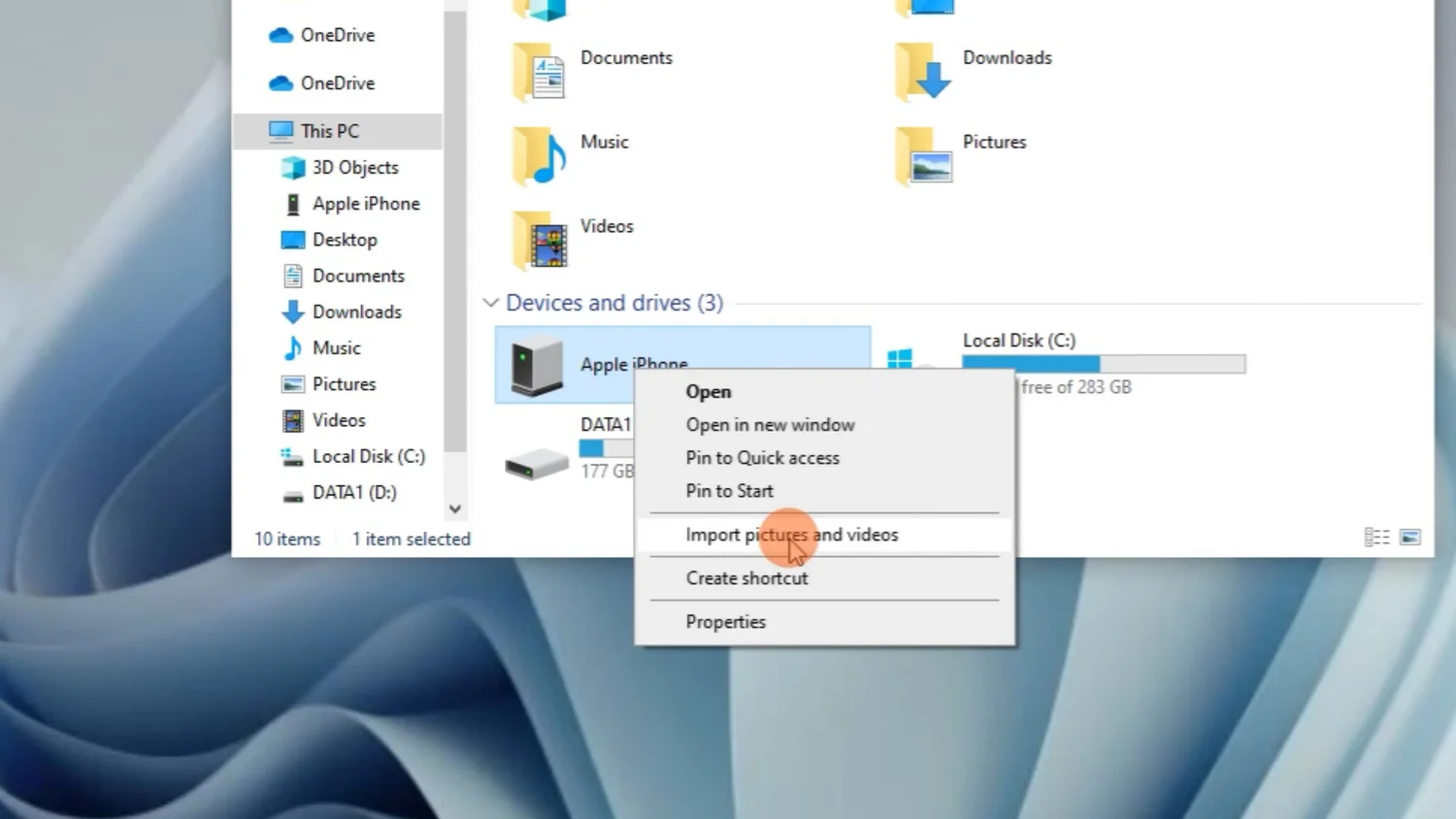This screenshot has height=819, width=1456.
Task: Click the Documents folder name in main pane
Action: pos(626,57)
